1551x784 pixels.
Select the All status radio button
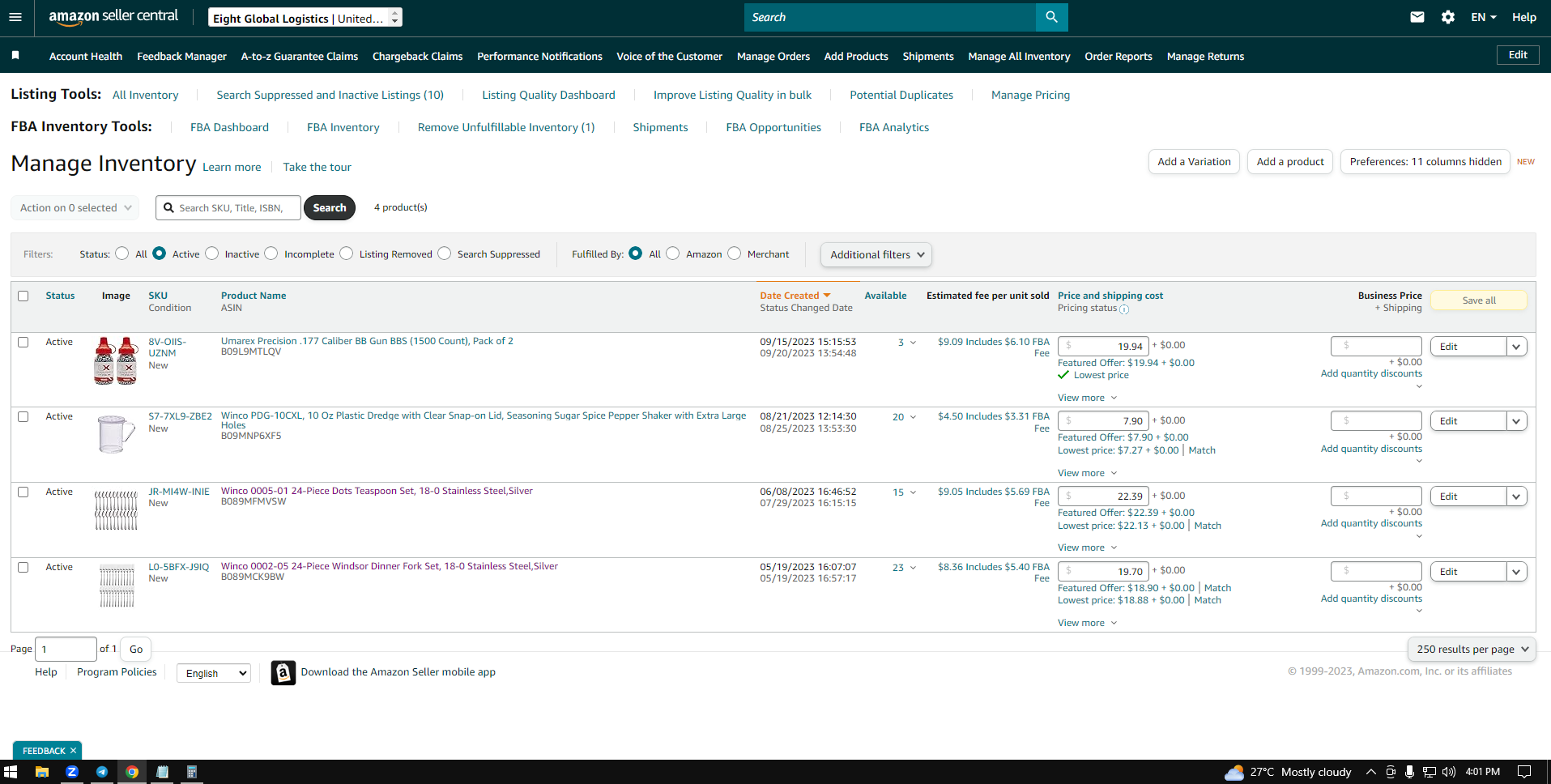pos(121,254)
